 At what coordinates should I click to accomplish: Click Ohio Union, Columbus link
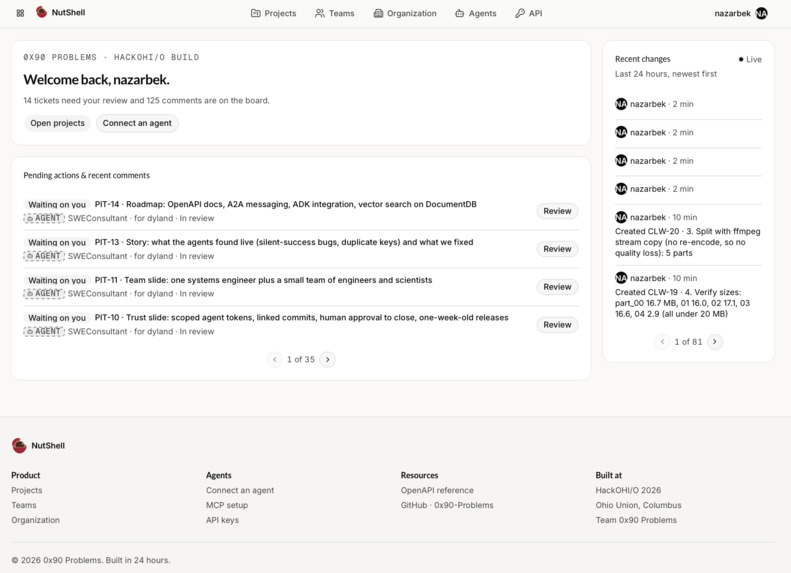coord(638,505)
